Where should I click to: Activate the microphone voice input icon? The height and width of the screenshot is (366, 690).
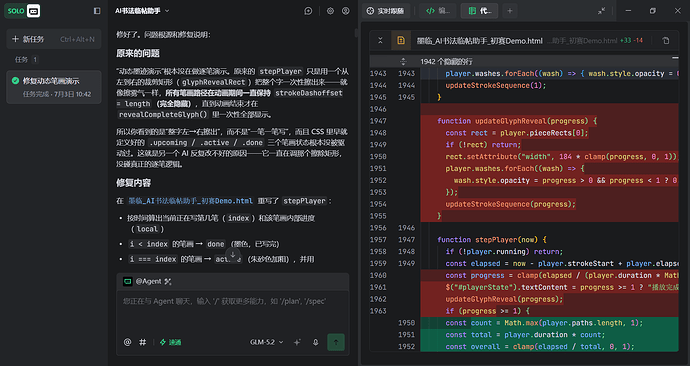tap(316, 342)
